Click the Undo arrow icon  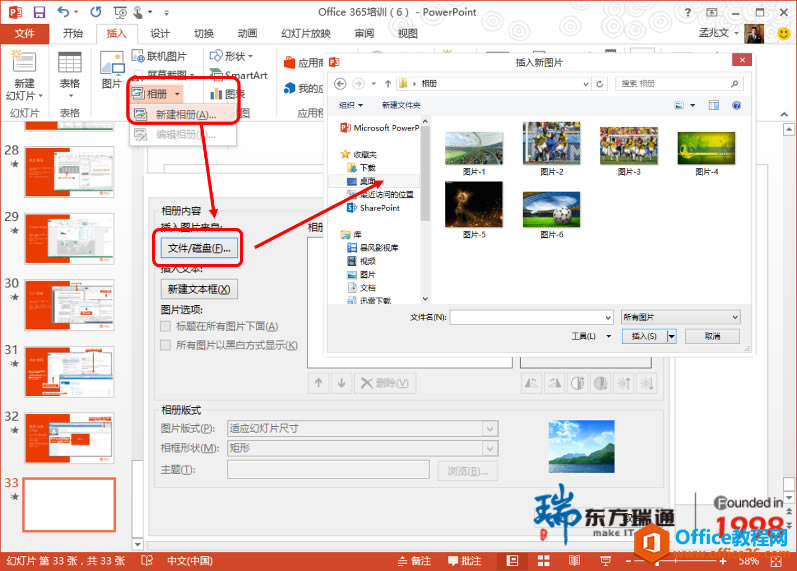point(64,12)
